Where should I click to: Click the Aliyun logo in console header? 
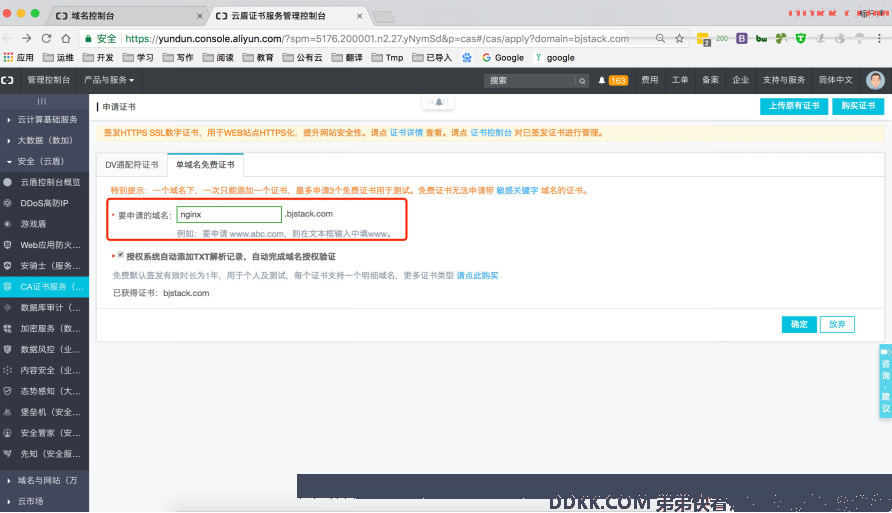[7, 80]
